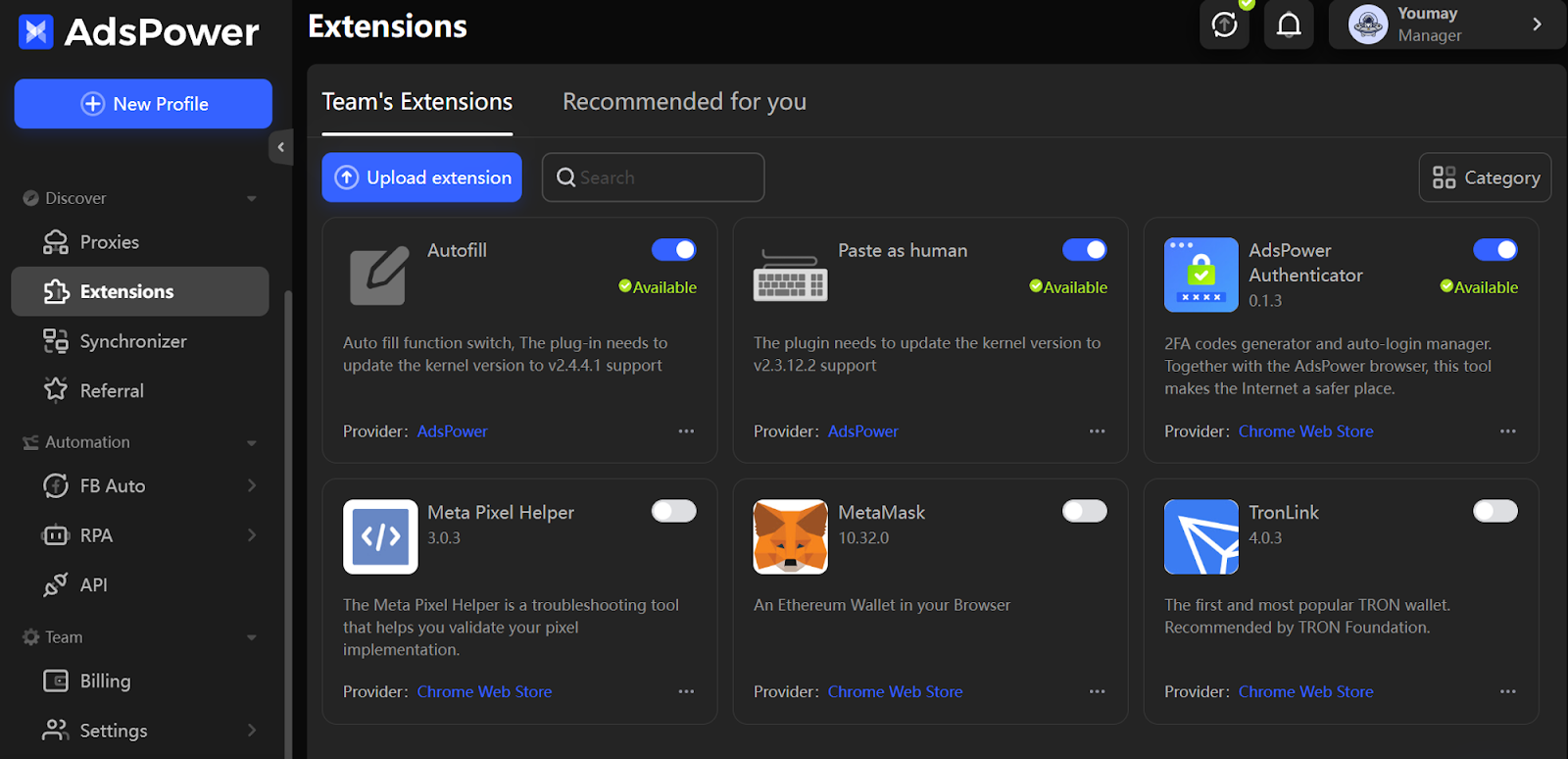The width and height of the screenshot is (1568, 759).
Task: Click the Upload extension button
Action: 421,177
